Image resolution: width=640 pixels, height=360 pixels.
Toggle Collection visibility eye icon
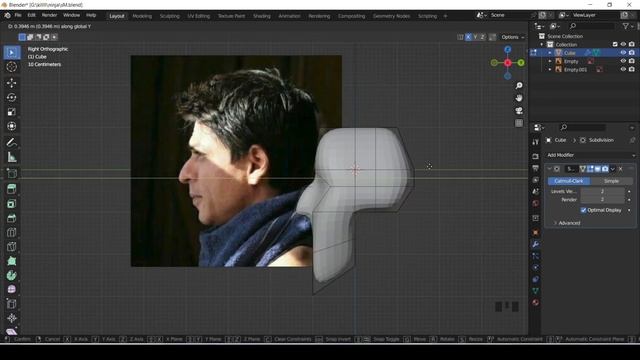623,44
